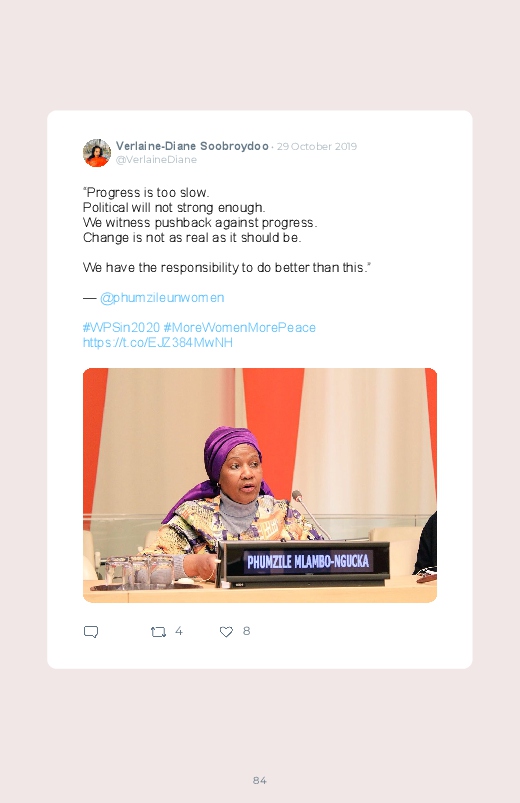The image size is (520, 803).
Task: Click the tweet text "Progress is too slow"
Action: (x=145, y=193)
